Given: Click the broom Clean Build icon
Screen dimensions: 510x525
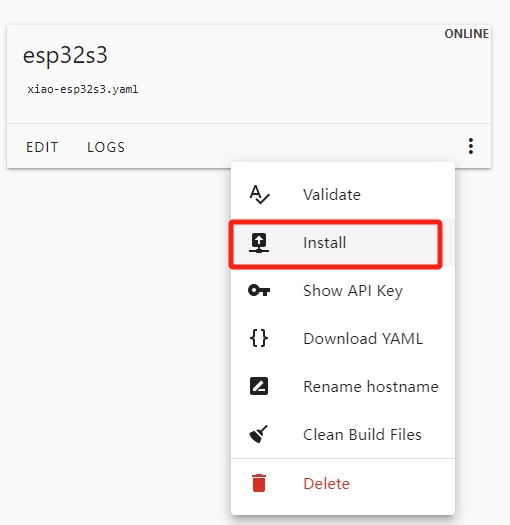Looking at the screenshot, I should coord(259,434).
